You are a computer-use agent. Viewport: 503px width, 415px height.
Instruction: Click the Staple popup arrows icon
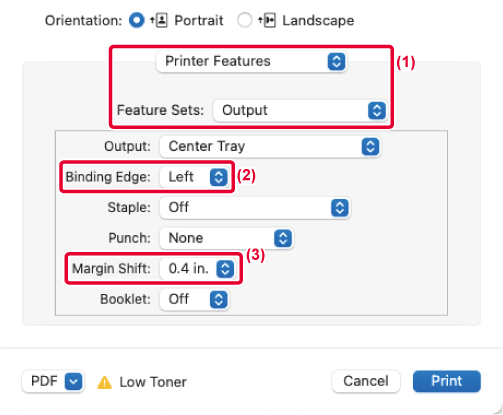tap(340, 208)
